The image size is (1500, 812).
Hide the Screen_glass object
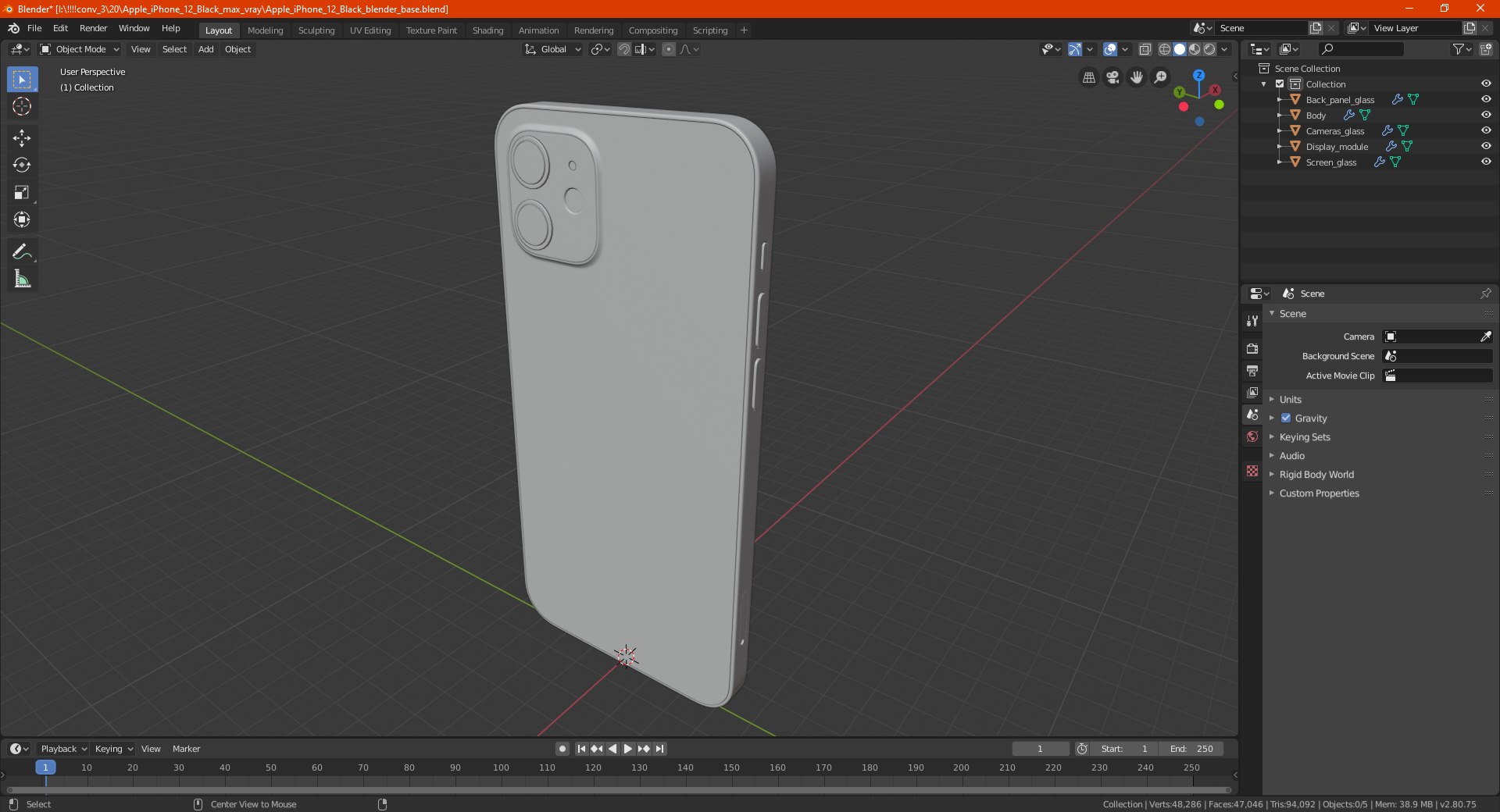click(x=1486, y=162)
